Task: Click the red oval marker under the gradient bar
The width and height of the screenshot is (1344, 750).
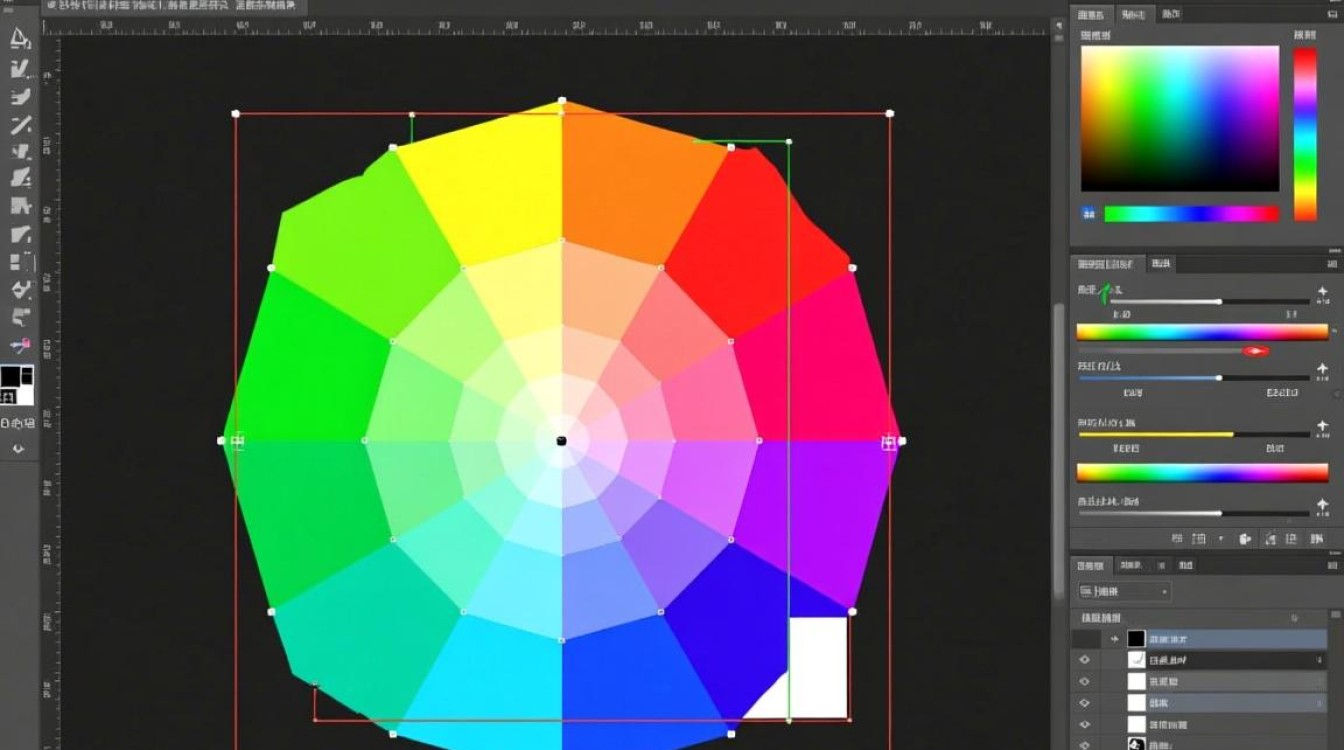Action: point(1255,350)
